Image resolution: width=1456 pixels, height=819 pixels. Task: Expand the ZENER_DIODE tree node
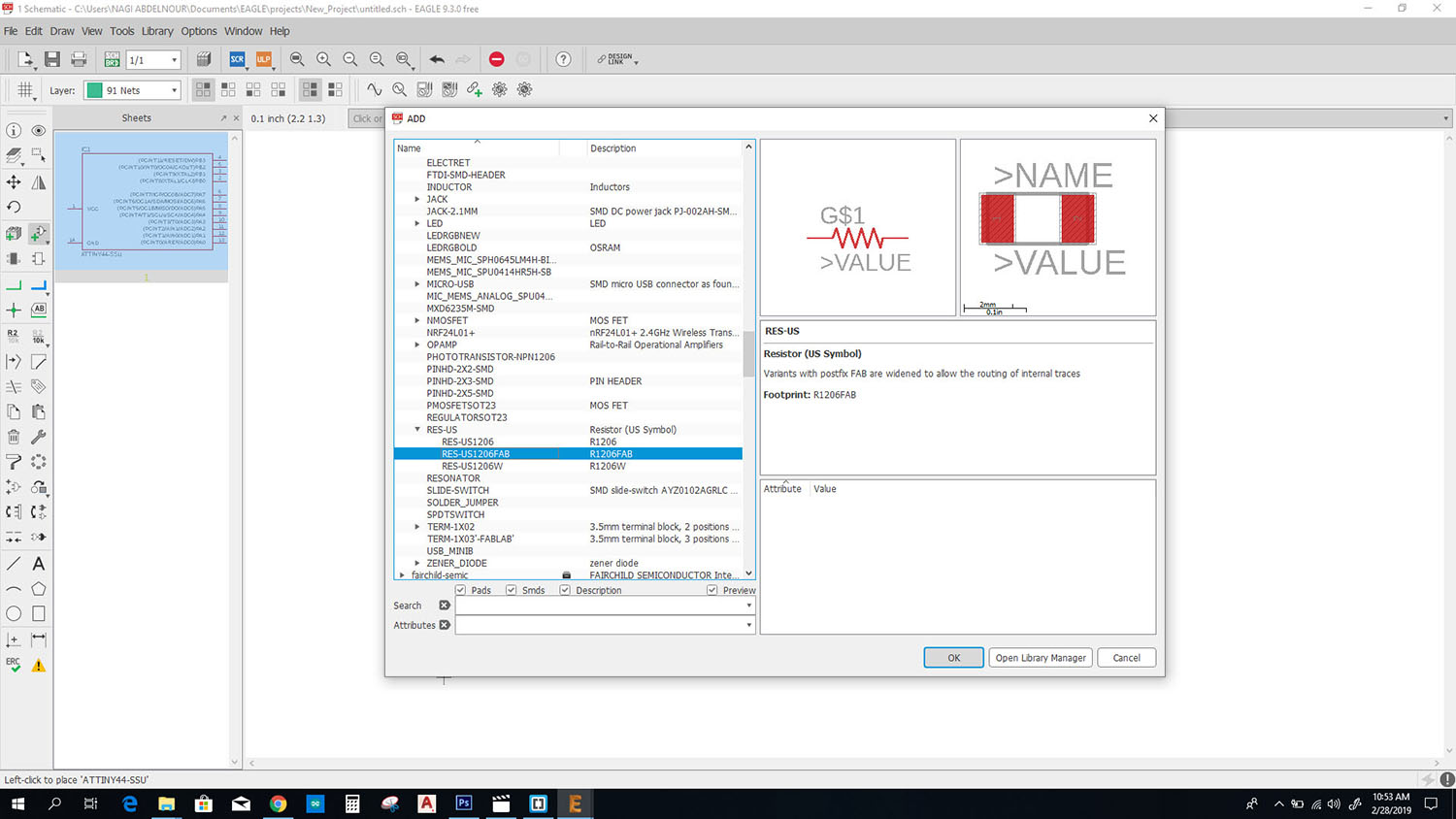417,563
